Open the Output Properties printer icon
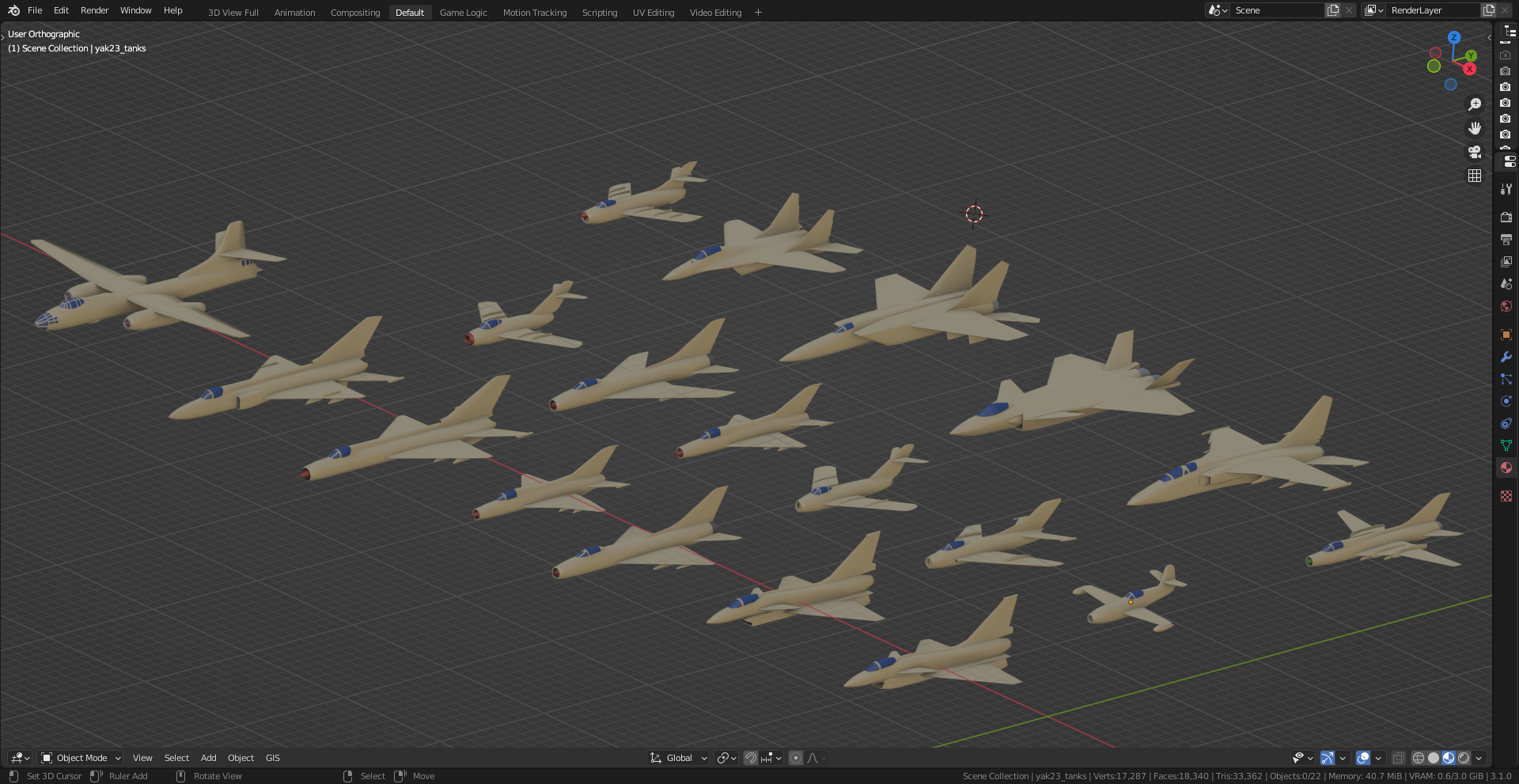Viewport: 1519px width, 784px height. 1506,239
